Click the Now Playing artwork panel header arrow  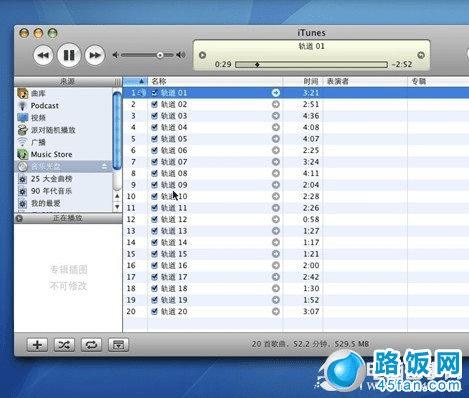point(19,218)
